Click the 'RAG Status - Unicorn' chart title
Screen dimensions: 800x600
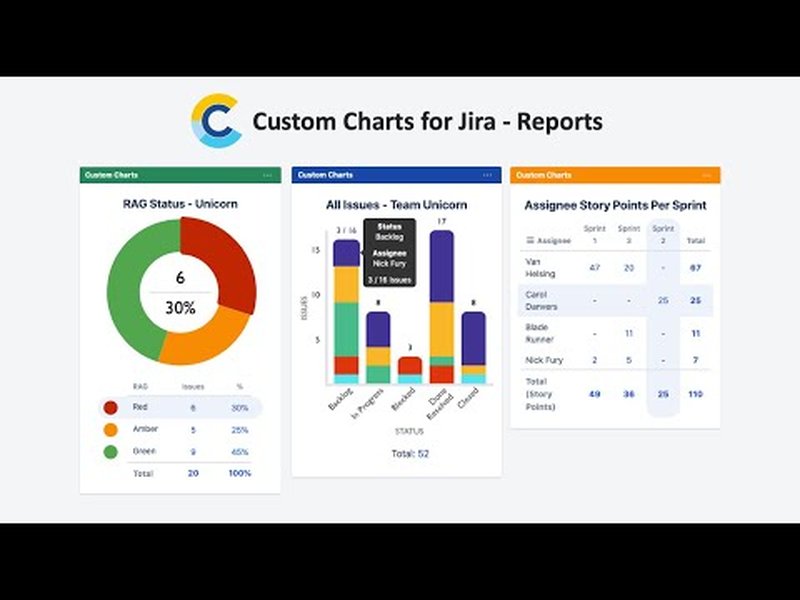click(x=180, y=204)
